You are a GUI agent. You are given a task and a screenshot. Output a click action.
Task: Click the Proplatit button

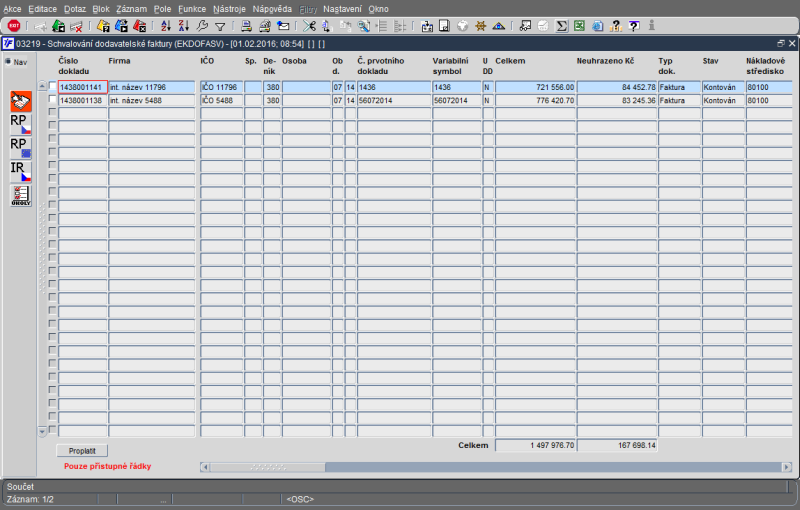pyautogui.click(x=82, y=451)
